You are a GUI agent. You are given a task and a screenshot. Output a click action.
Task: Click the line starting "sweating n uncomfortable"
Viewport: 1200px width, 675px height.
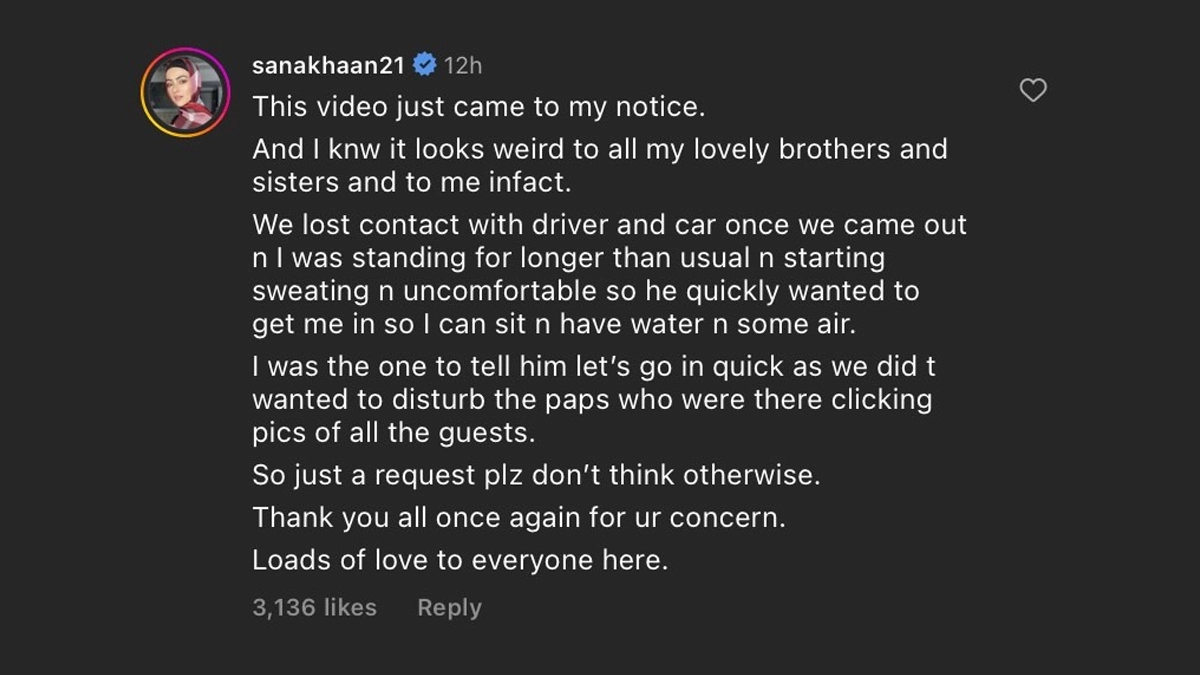(585, 291)
